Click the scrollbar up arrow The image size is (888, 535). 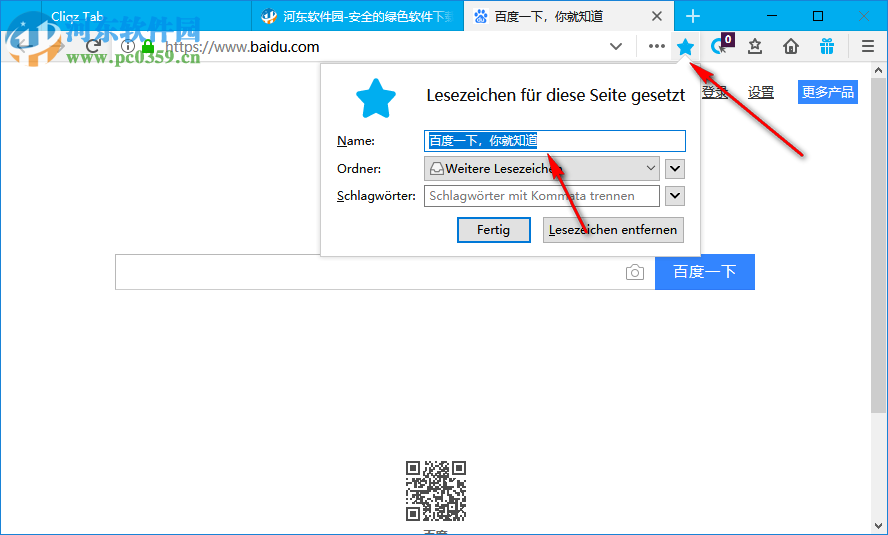pos(878,71)
